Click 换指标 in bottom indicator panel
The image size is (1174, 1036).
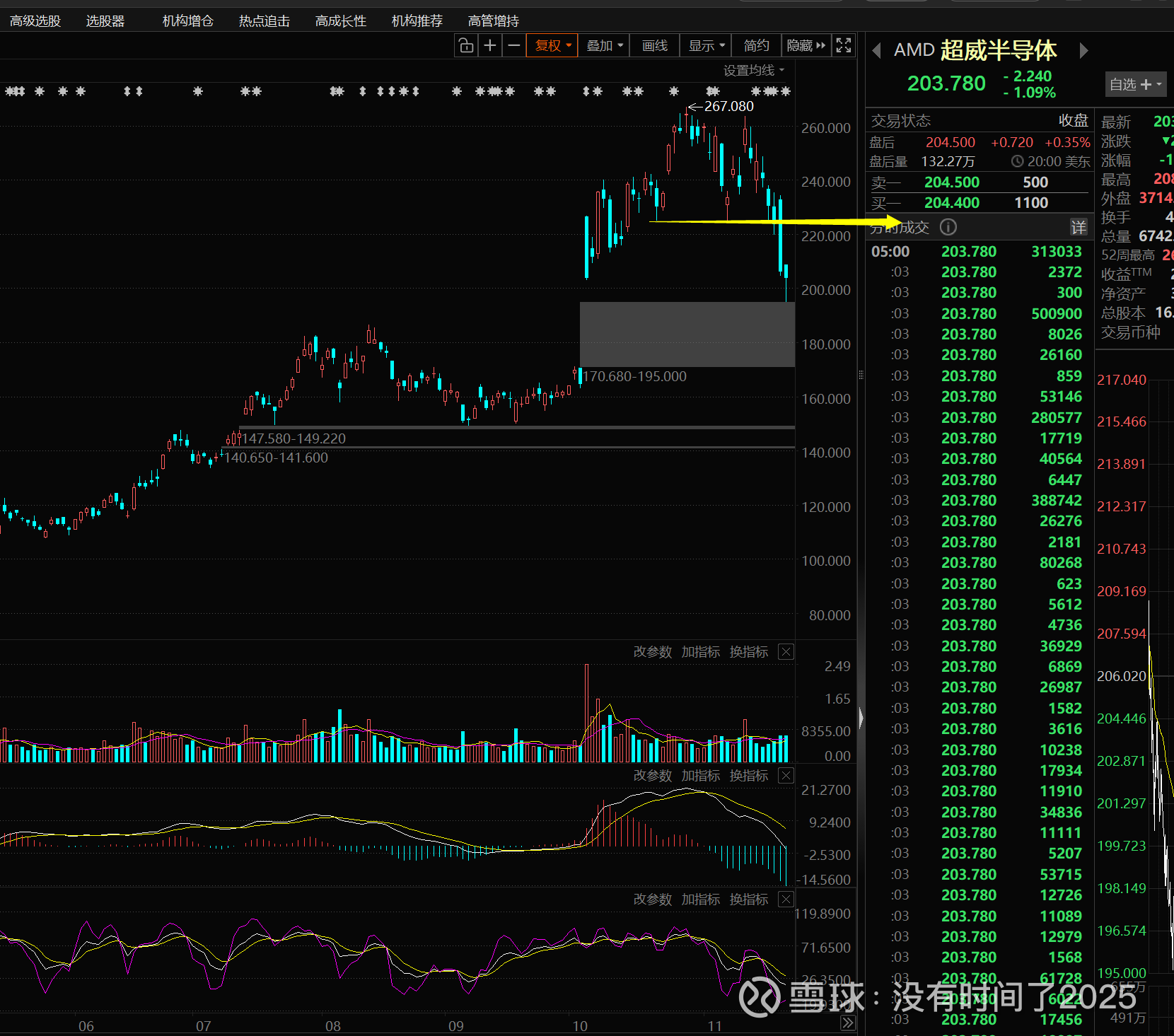coord(749,900)
